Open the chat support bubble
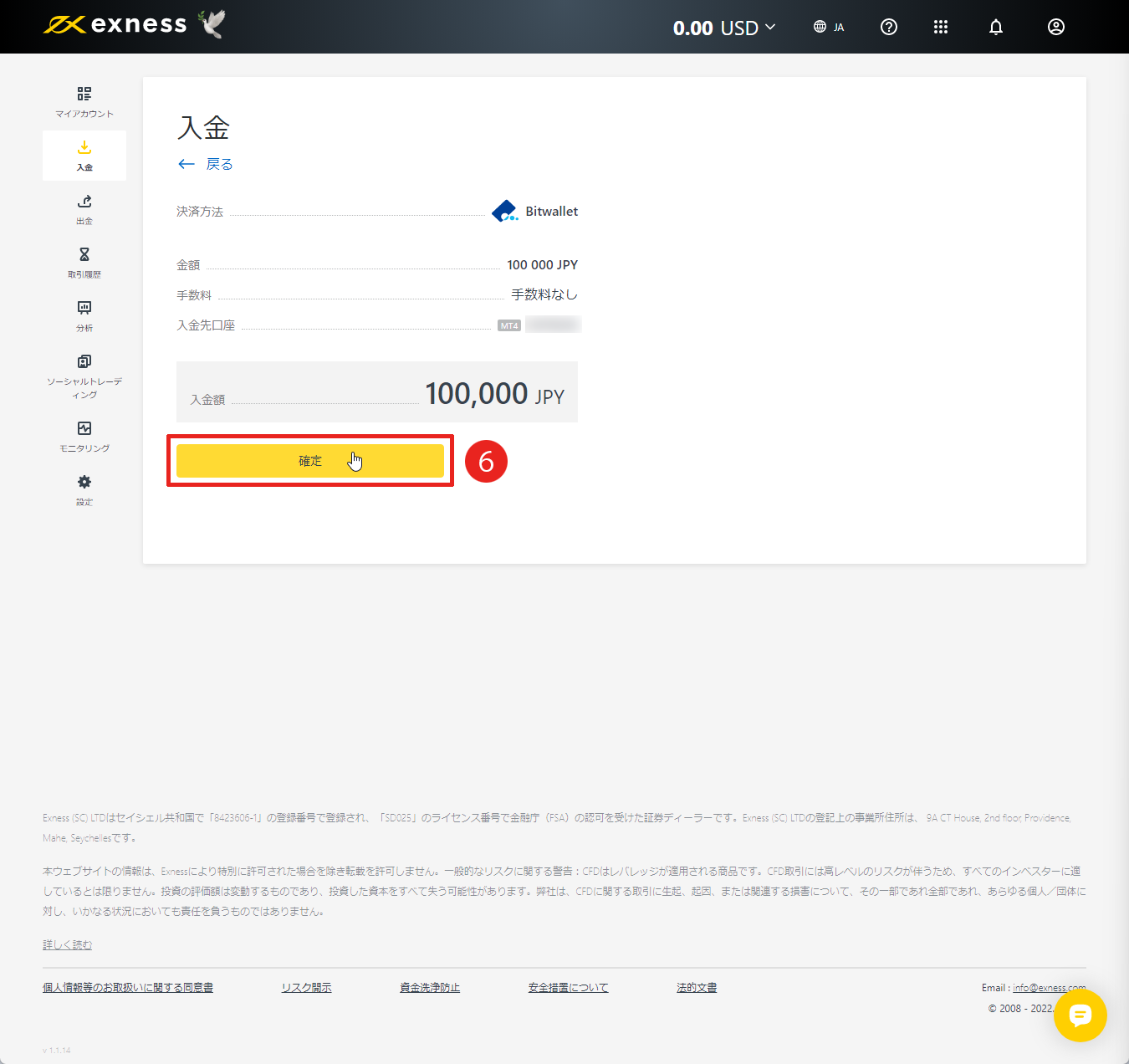This screenshot has width=1129, height=1064. click(x=1080, y=1016)
